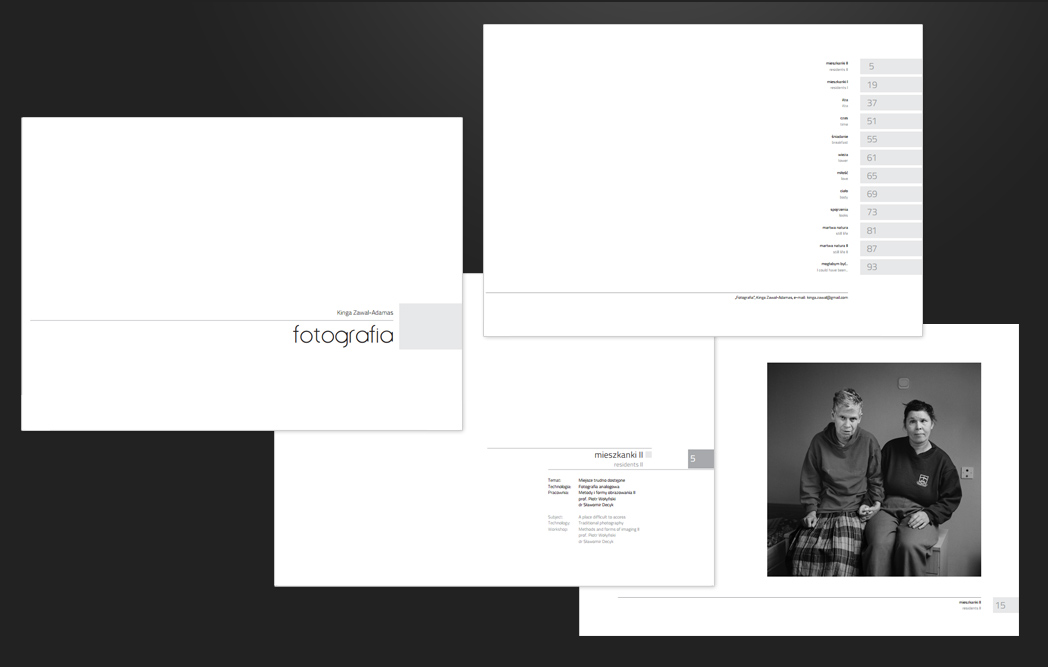
Task: Click the "Miejsce trudno dostępne" line
Action: 602,481
